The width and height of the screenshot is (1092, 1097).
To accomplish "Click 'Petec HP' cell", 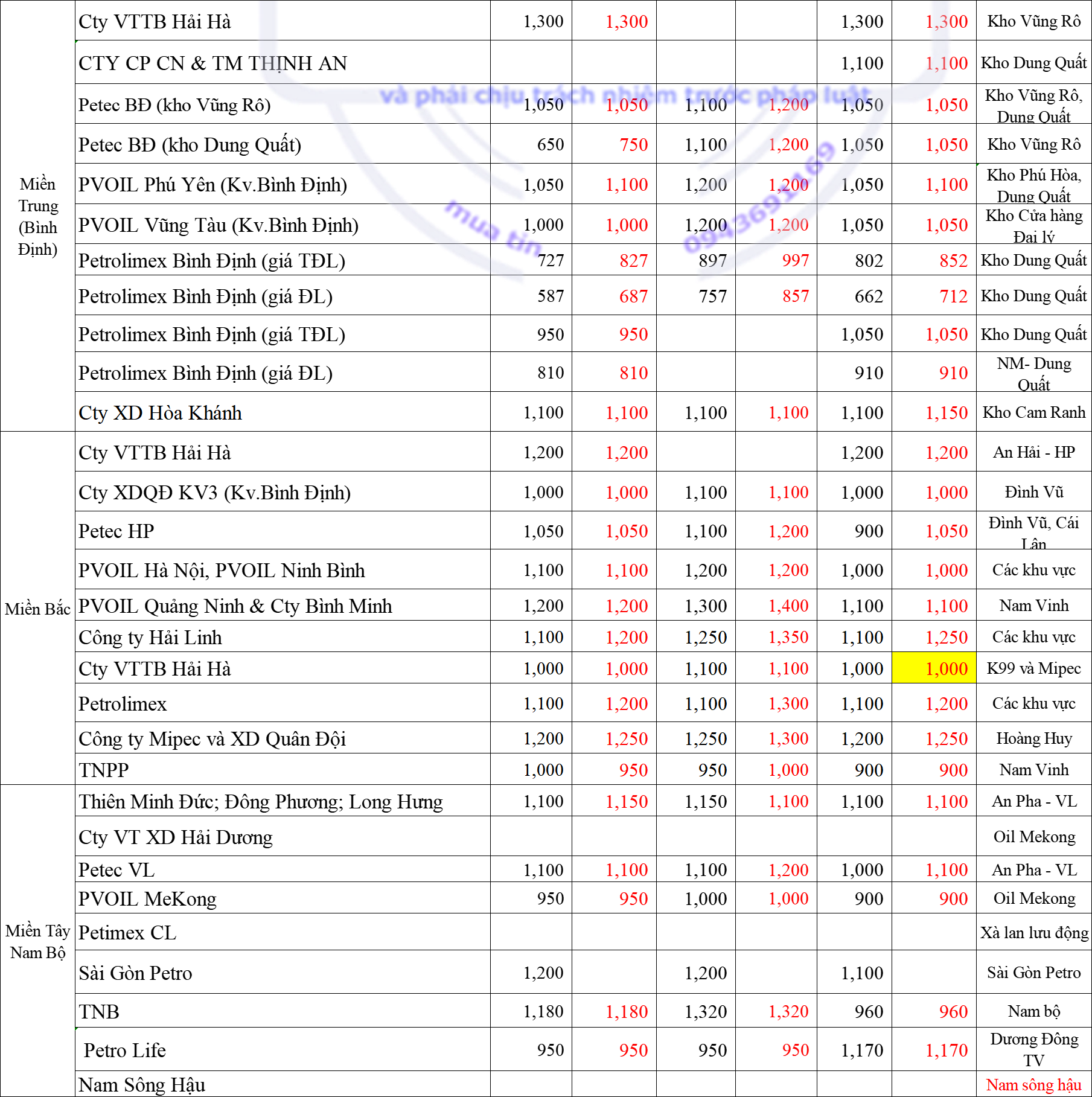I will click(x=283, y=531).
